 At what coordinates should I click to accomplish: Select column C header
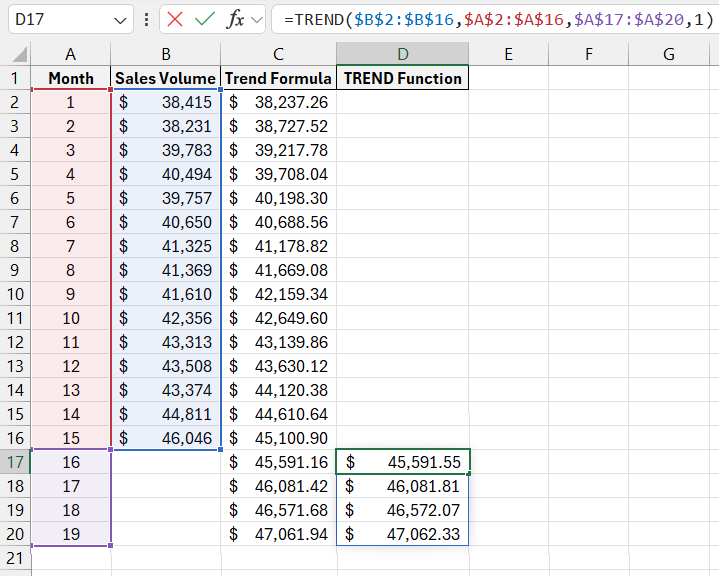(x=278, y=54)
